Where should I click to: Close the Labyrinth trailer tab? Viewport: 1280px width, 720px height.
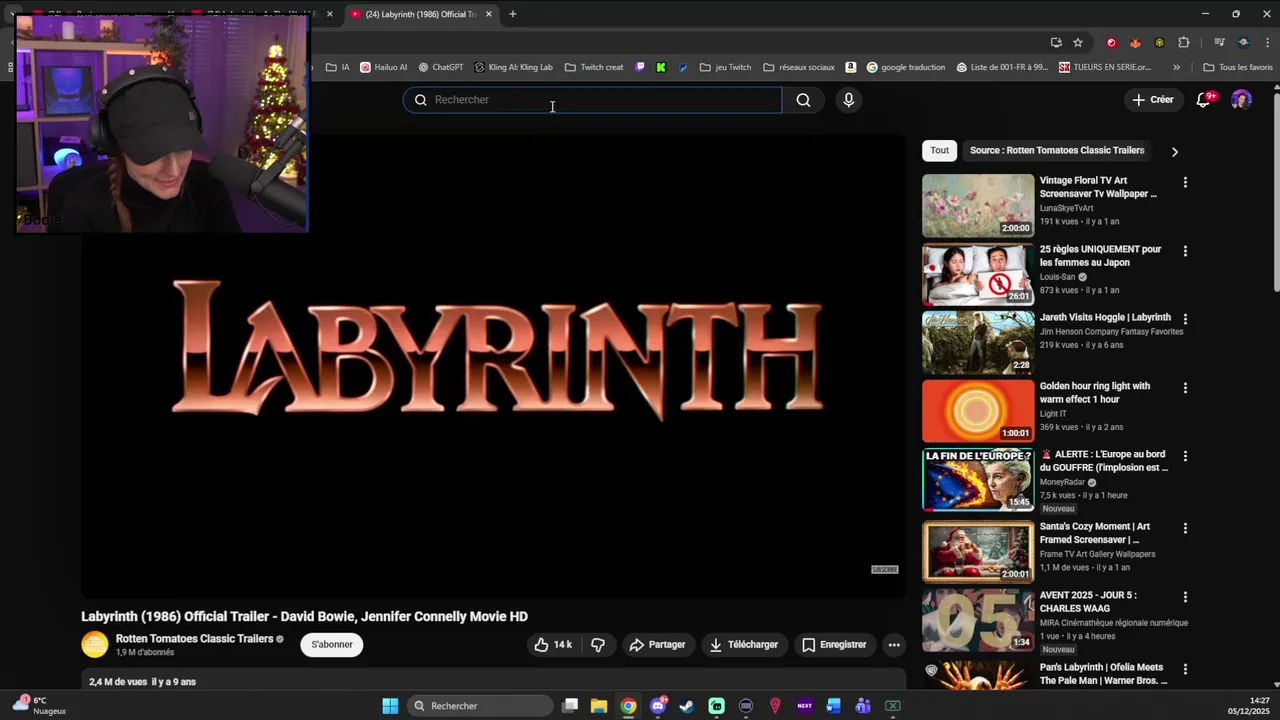489,14
